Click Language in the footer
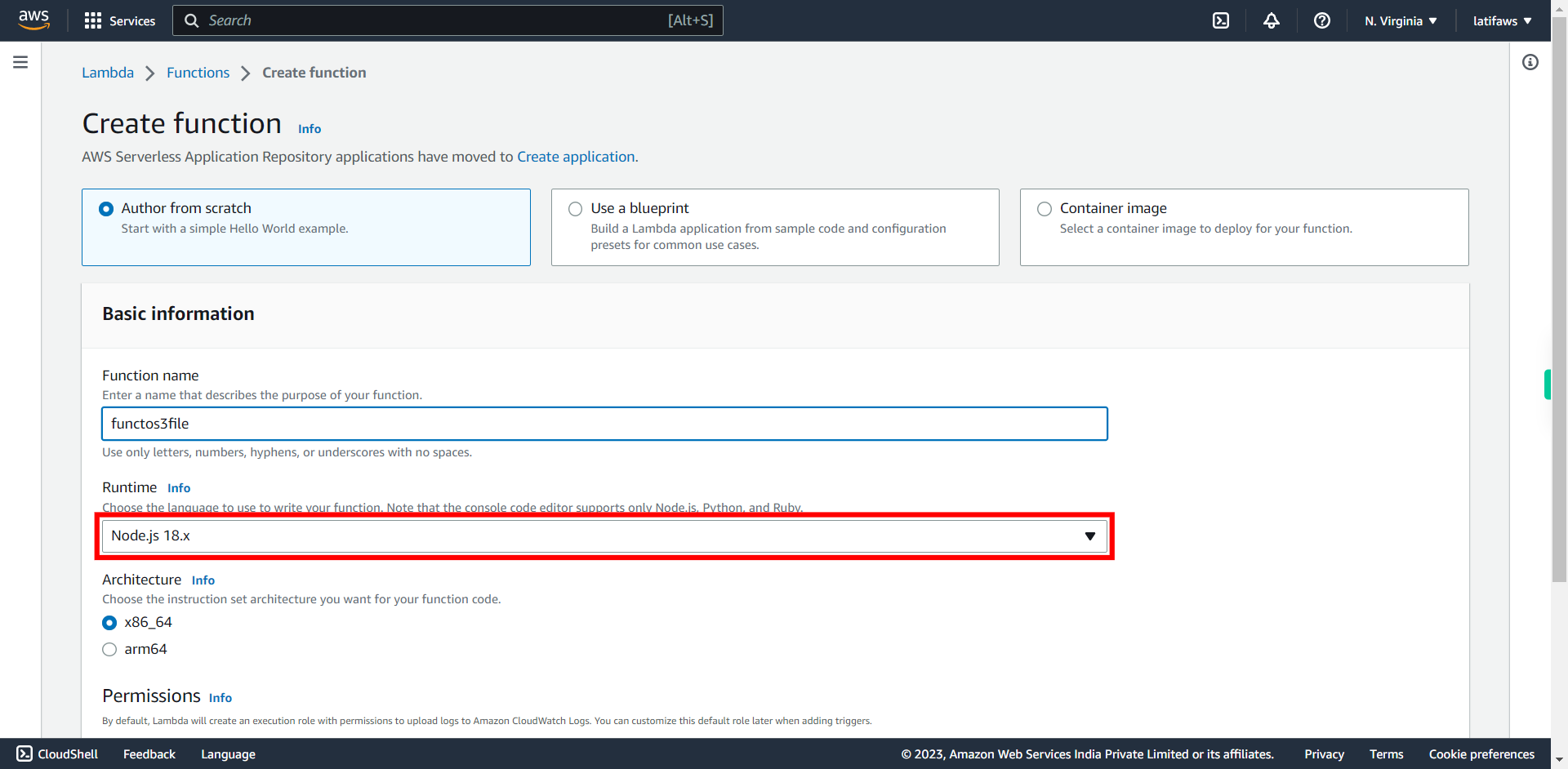Image resolution: width=1568 pixels, height=769 pixels. coord(229,754)
